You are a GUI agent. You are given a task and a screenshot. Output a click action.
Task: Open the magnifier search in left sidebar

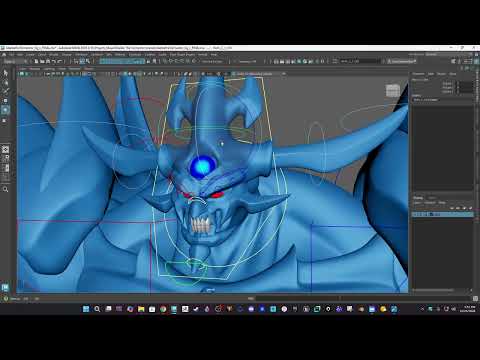pyautogui.click(x=5, y=189)
